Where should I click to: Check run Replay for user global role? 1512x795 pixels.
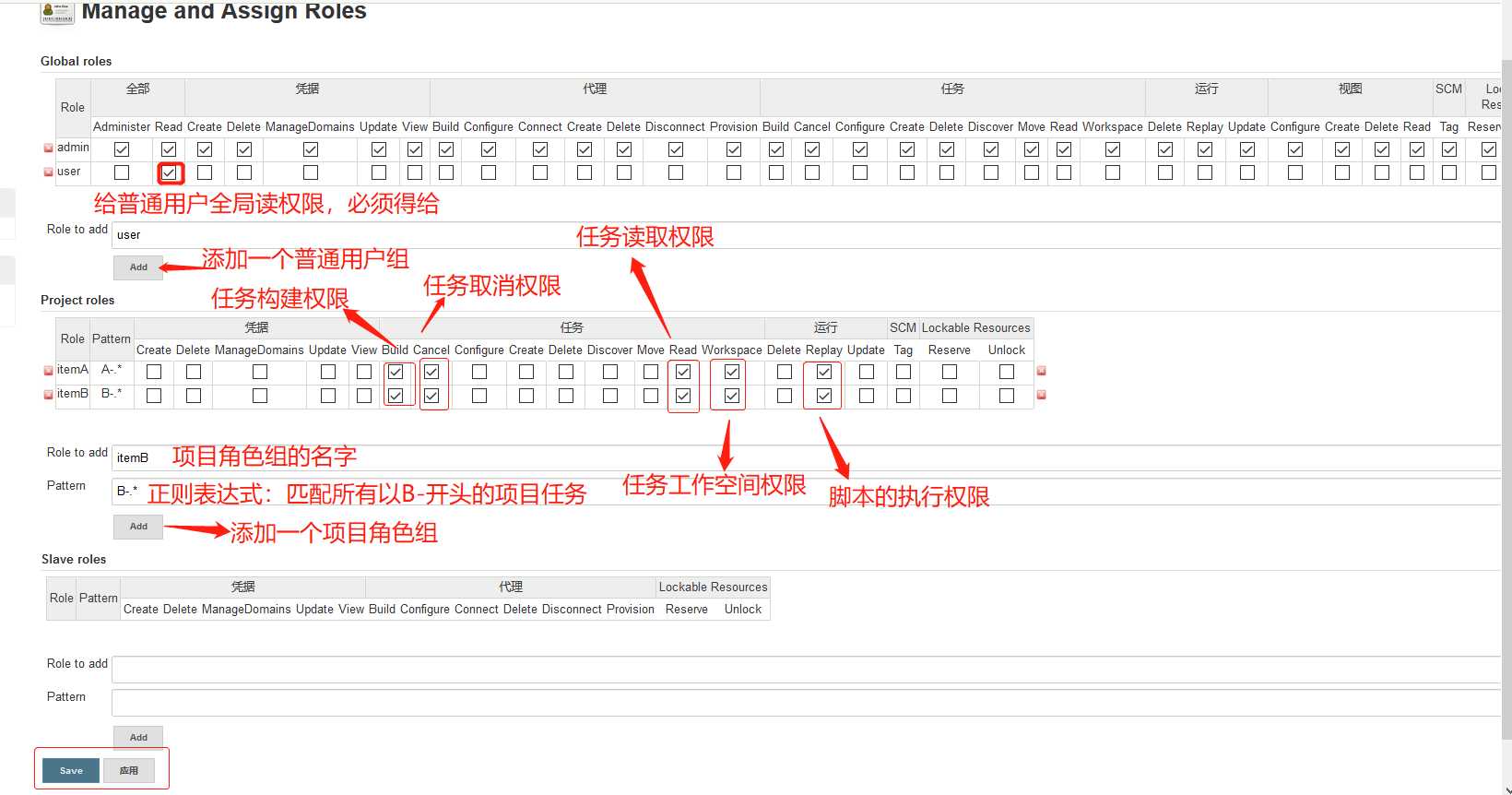pyautogui.click(x=1205, y=172)
